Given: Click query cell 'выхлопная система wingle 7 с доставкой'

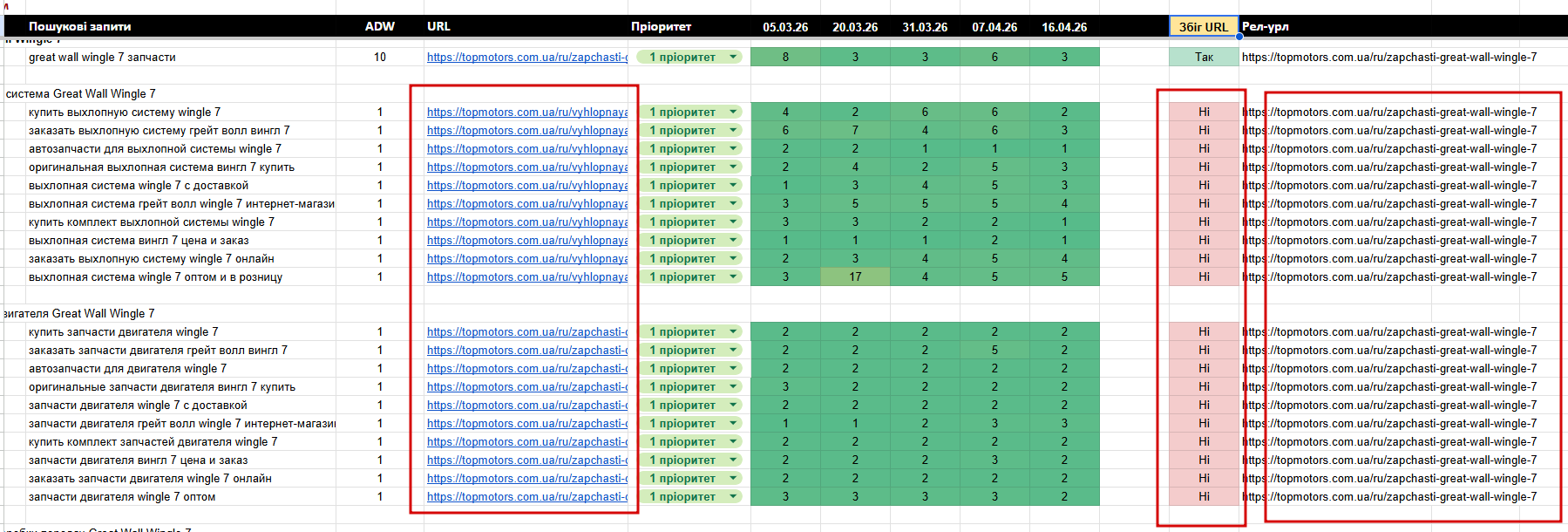Looking at the screenshot, I should click(139, 185).
